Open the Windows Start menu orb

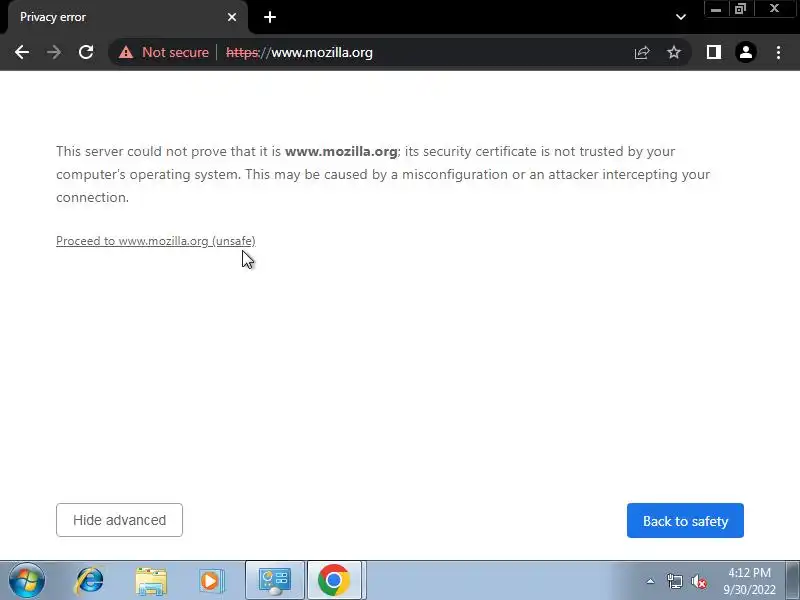27,581
